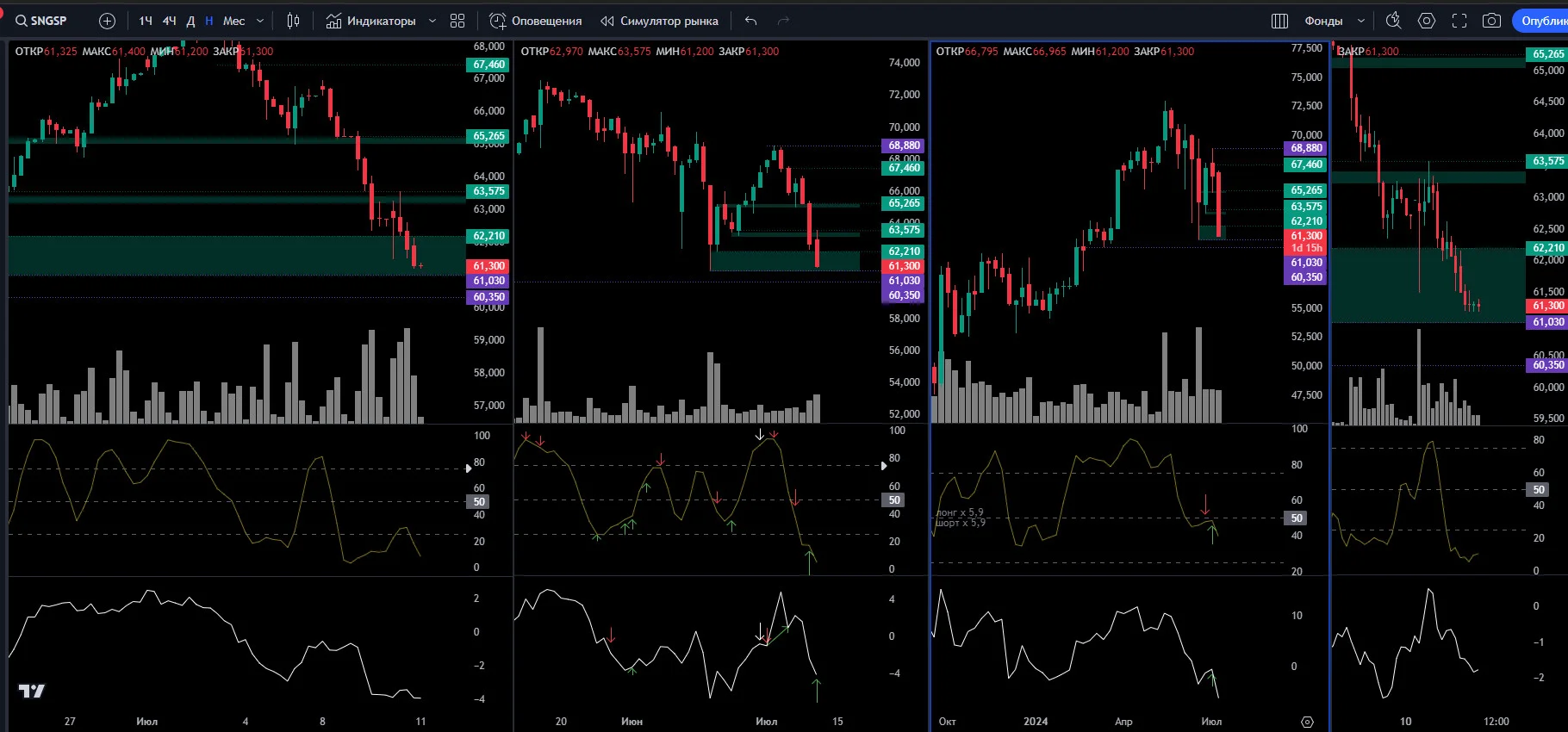Click the Июн label on second chart time axis
This screenshot has height=732, width=1568.
[632, 722]
